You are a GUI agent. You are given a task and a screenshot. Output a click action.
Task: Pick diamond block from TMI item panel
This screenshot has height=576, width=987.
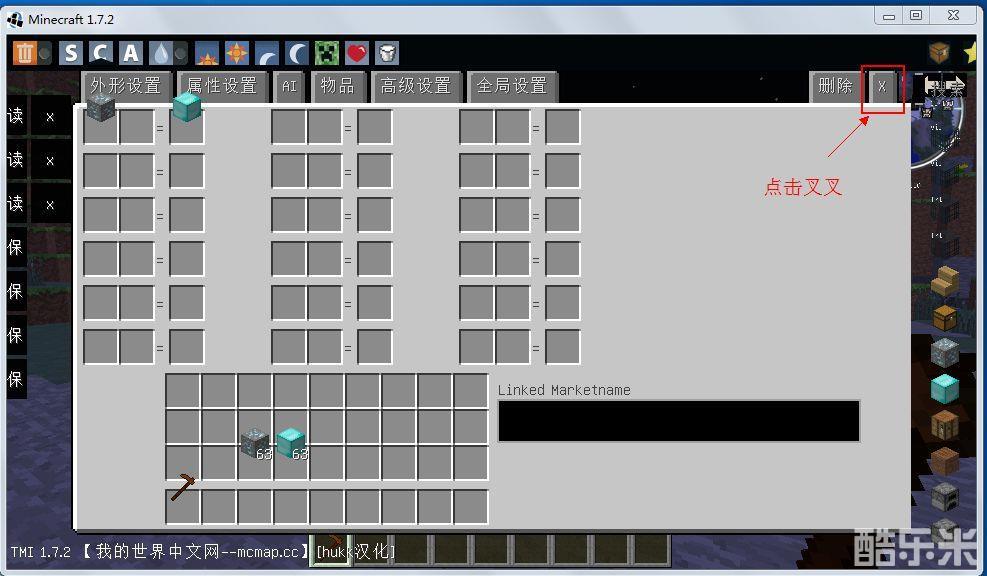click(945, 388)
